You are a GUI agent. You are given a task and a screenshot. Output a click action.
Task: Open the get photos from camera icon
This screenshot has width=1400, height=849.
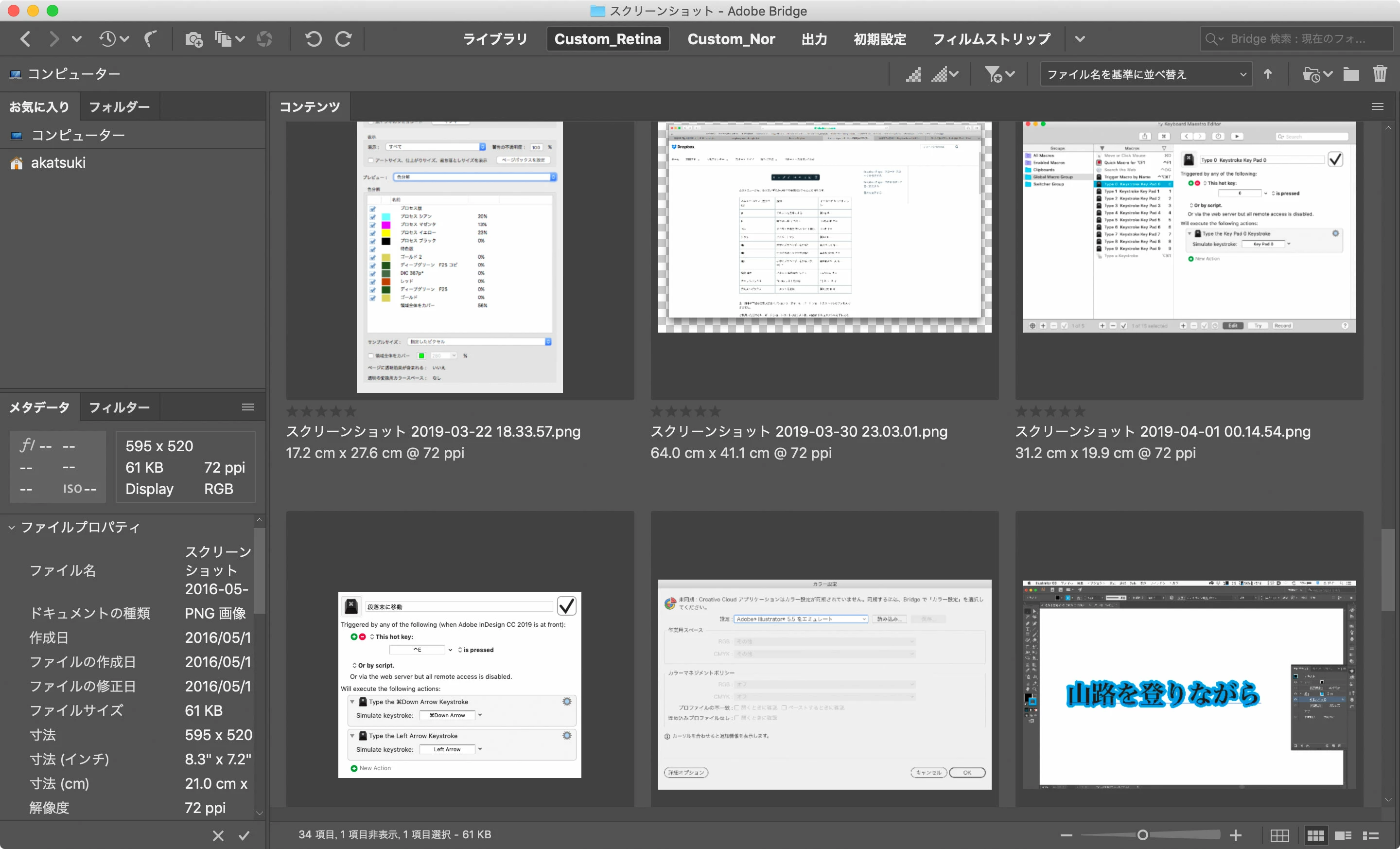pos(194,38)
